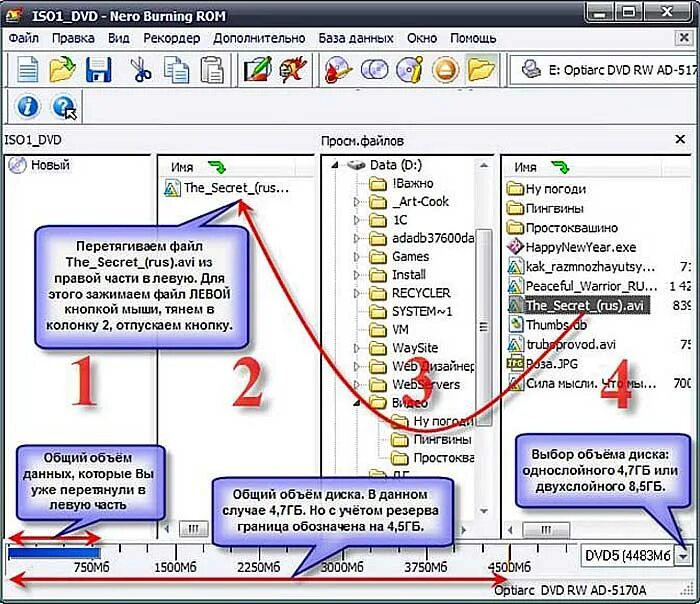Open the Файл menu
This screenshot has width=700, height=604.
point(24,38)
